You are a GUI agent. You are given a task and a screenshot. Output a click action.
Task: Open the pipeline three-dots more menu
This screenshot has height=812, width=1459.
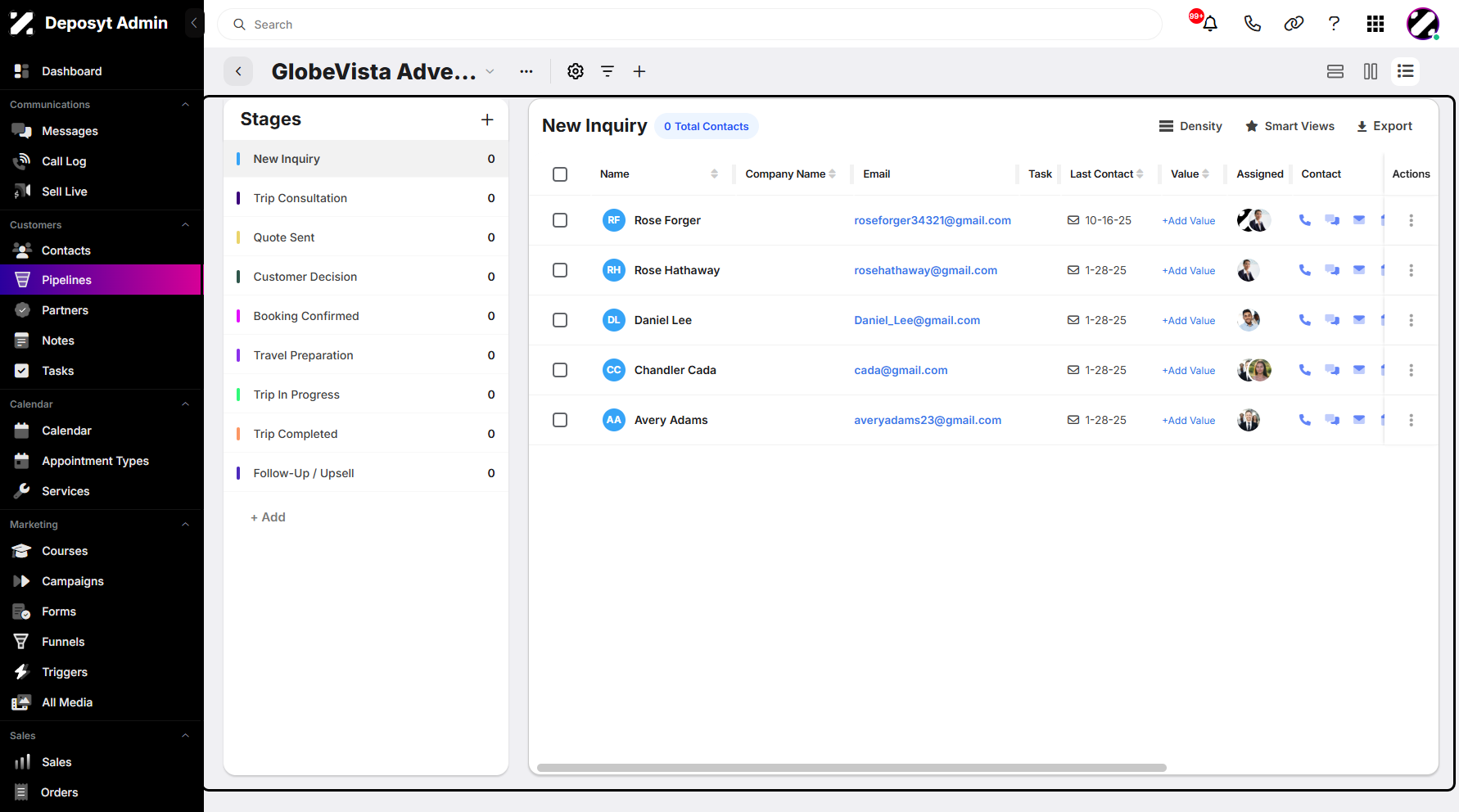pyautogui.click(x=526, y=71)
